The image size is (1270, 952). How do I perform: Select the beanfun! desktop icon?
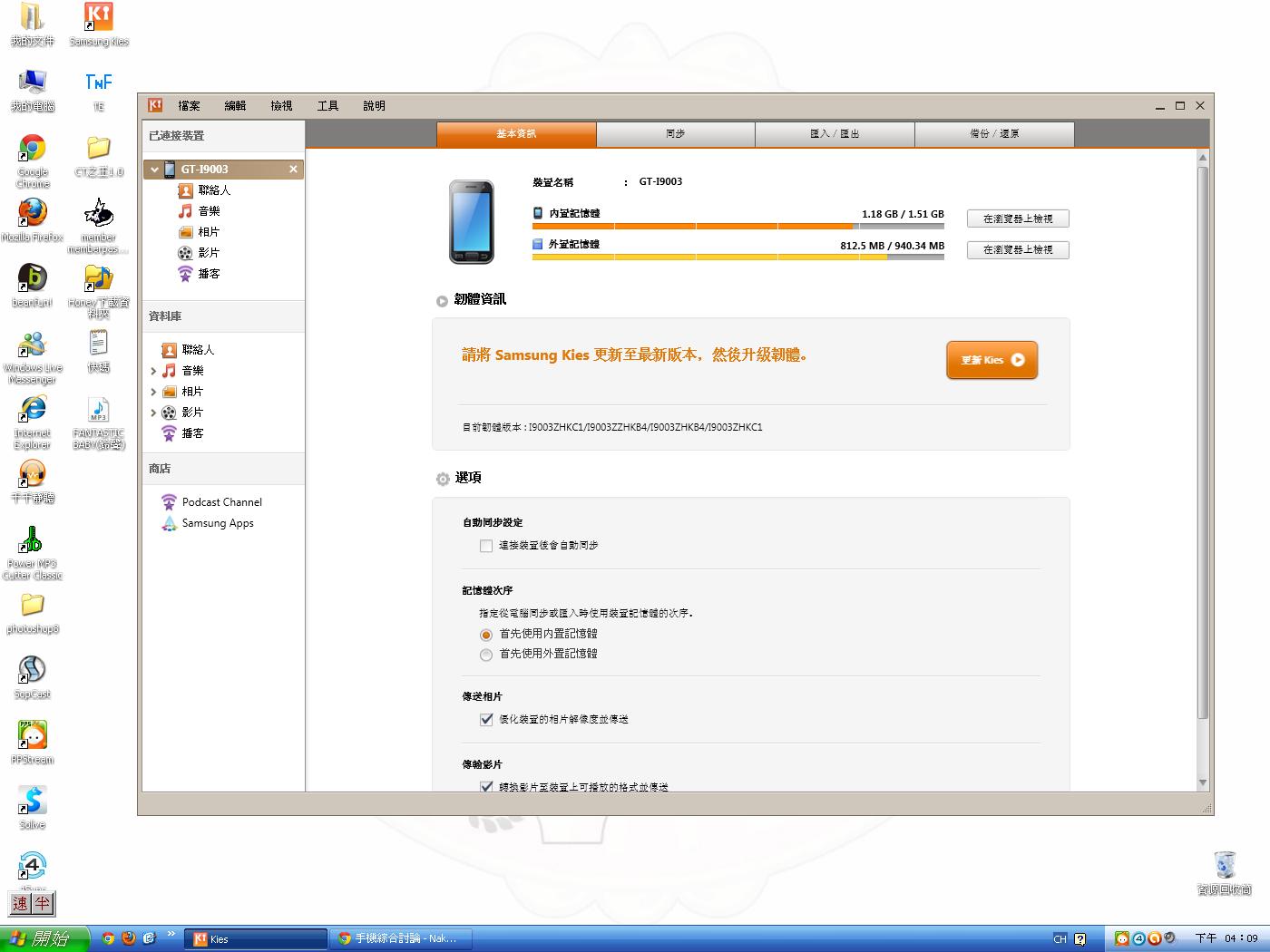(x=33, y=286)
